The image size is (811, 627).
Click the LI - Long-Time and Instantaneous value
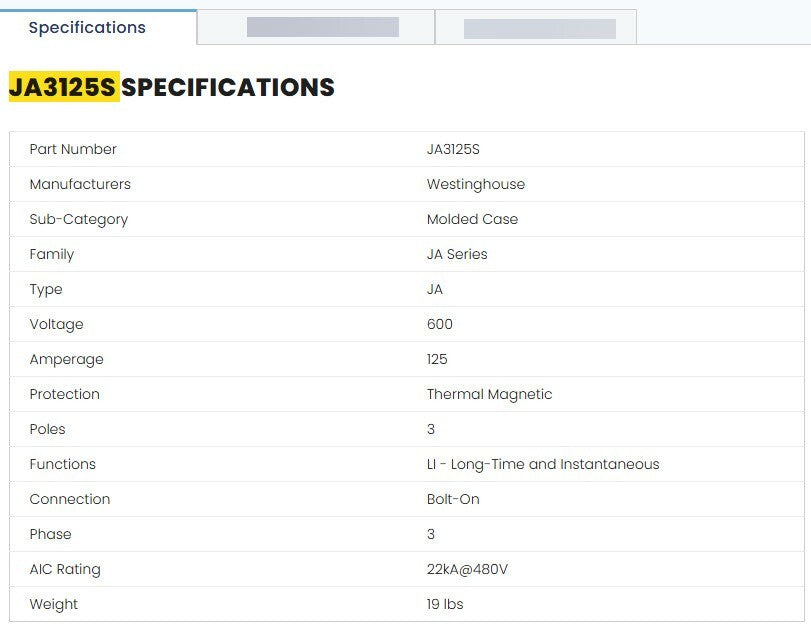(543, 464)
